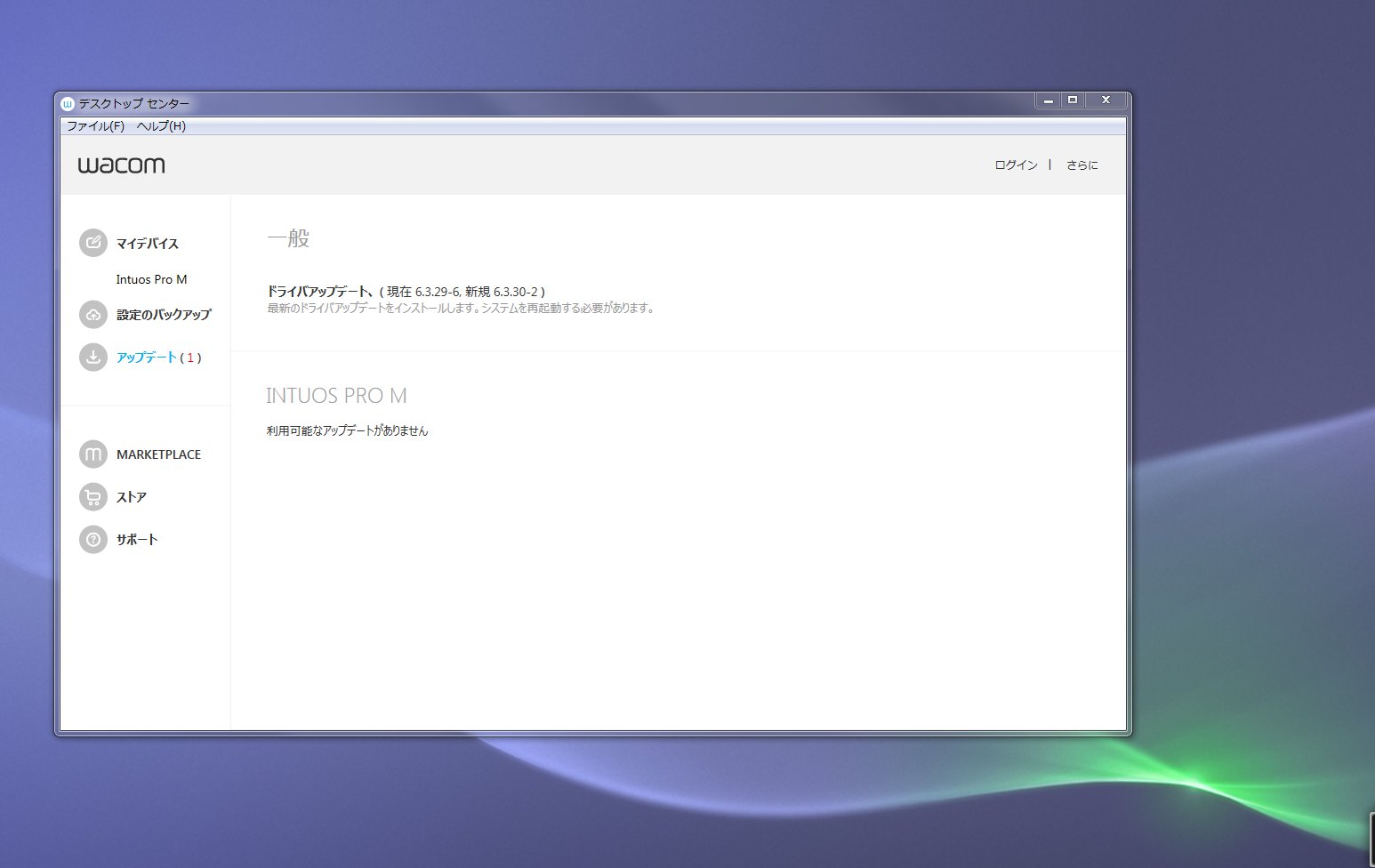Click the Marketplace round 'm' icon
The height and width of the screenshot is (868, 1375).
93,454
